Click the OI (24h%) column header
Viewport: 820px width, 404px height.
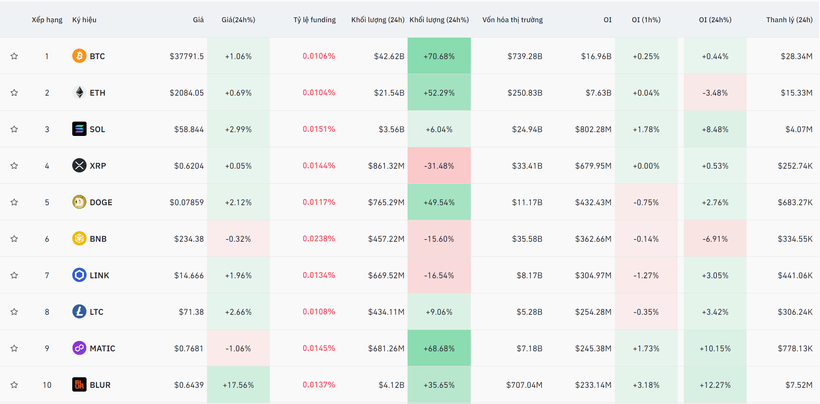click(714, 20)
